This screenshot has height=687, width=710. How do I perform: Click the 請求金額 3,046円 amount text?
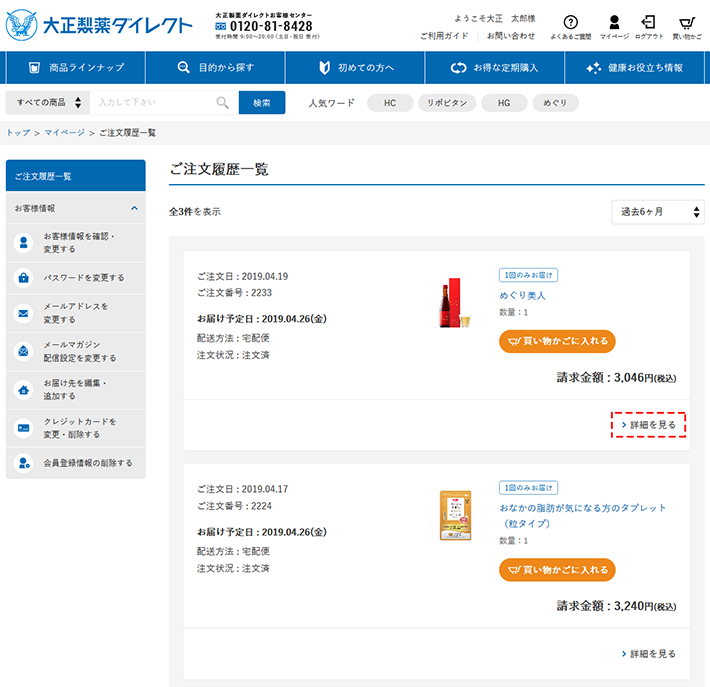[x=616, y=377]
